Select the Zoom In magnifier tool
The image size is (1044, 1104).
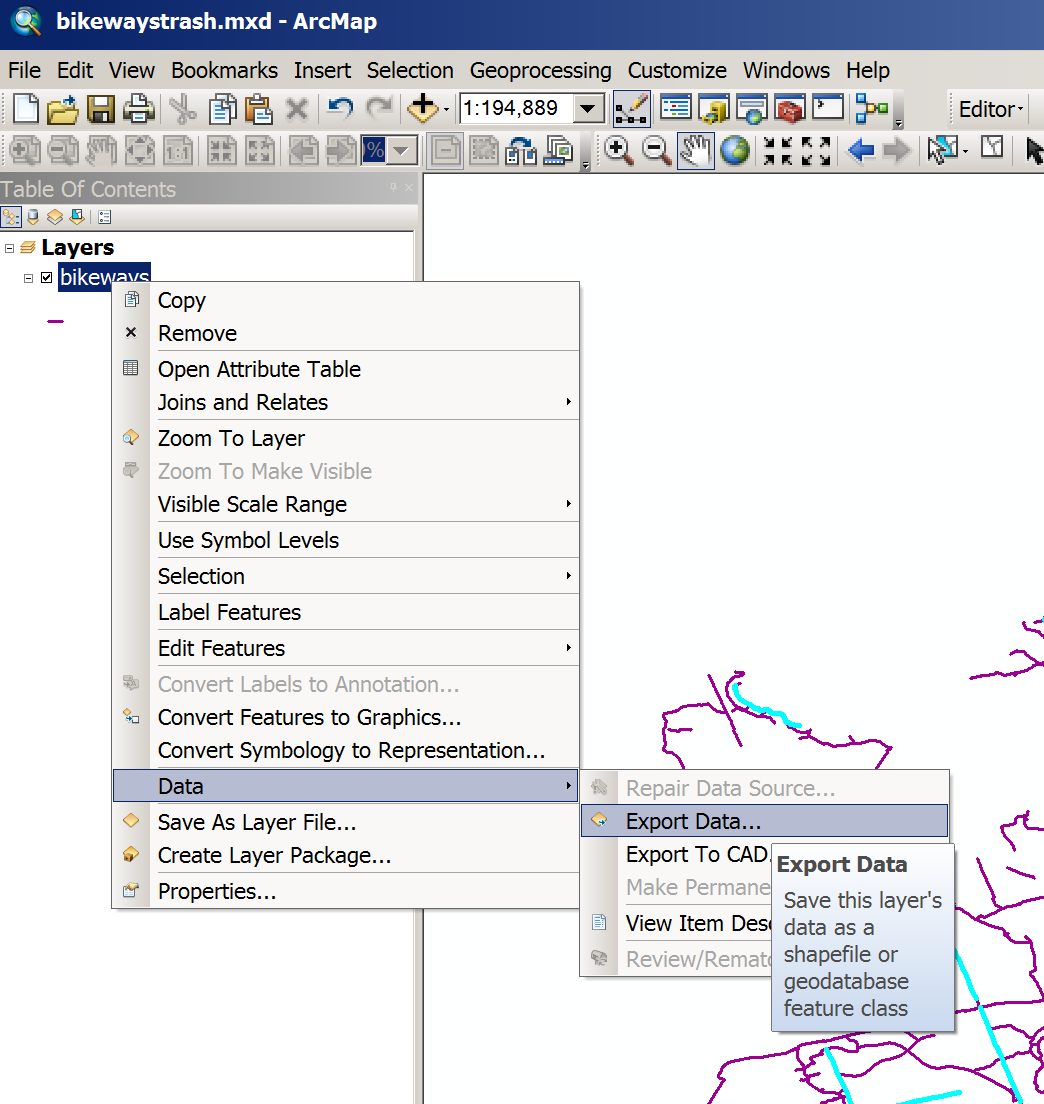(618, 151)
